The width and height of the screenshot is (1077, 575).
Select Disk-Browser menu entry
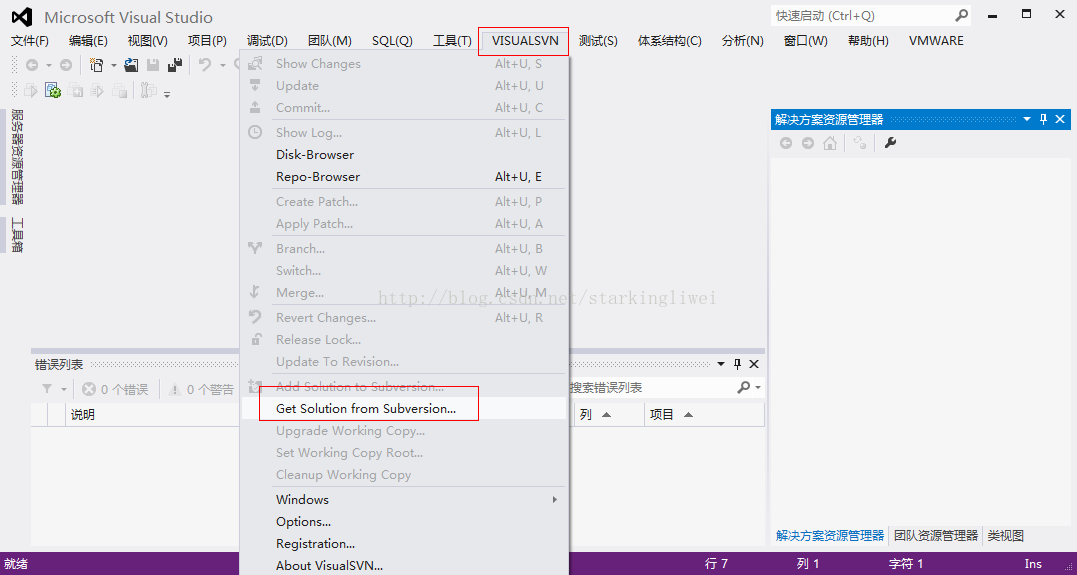click(404, 155)
